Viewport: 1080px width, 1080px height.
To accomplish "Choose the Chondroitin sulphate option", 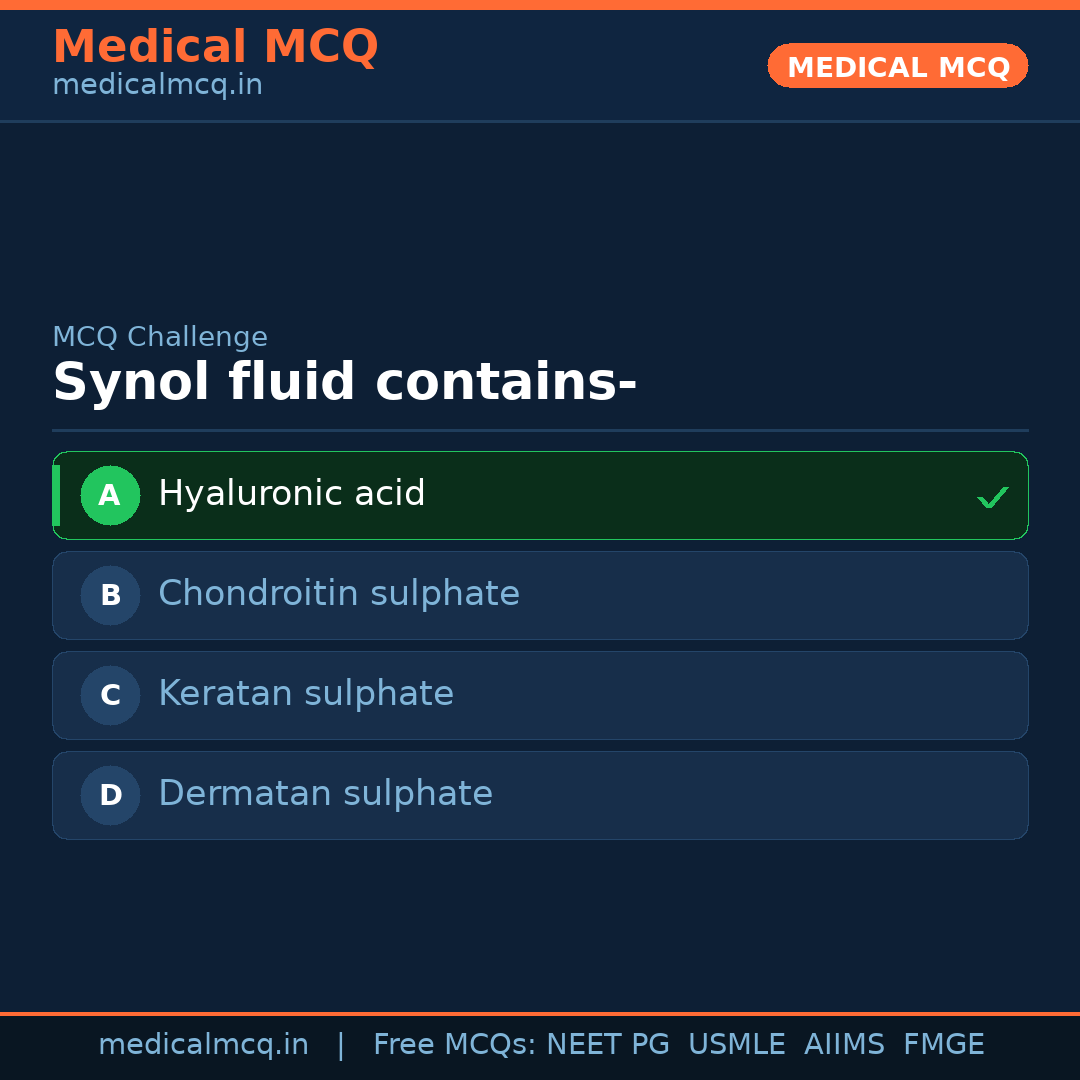I will pos(339,594).
